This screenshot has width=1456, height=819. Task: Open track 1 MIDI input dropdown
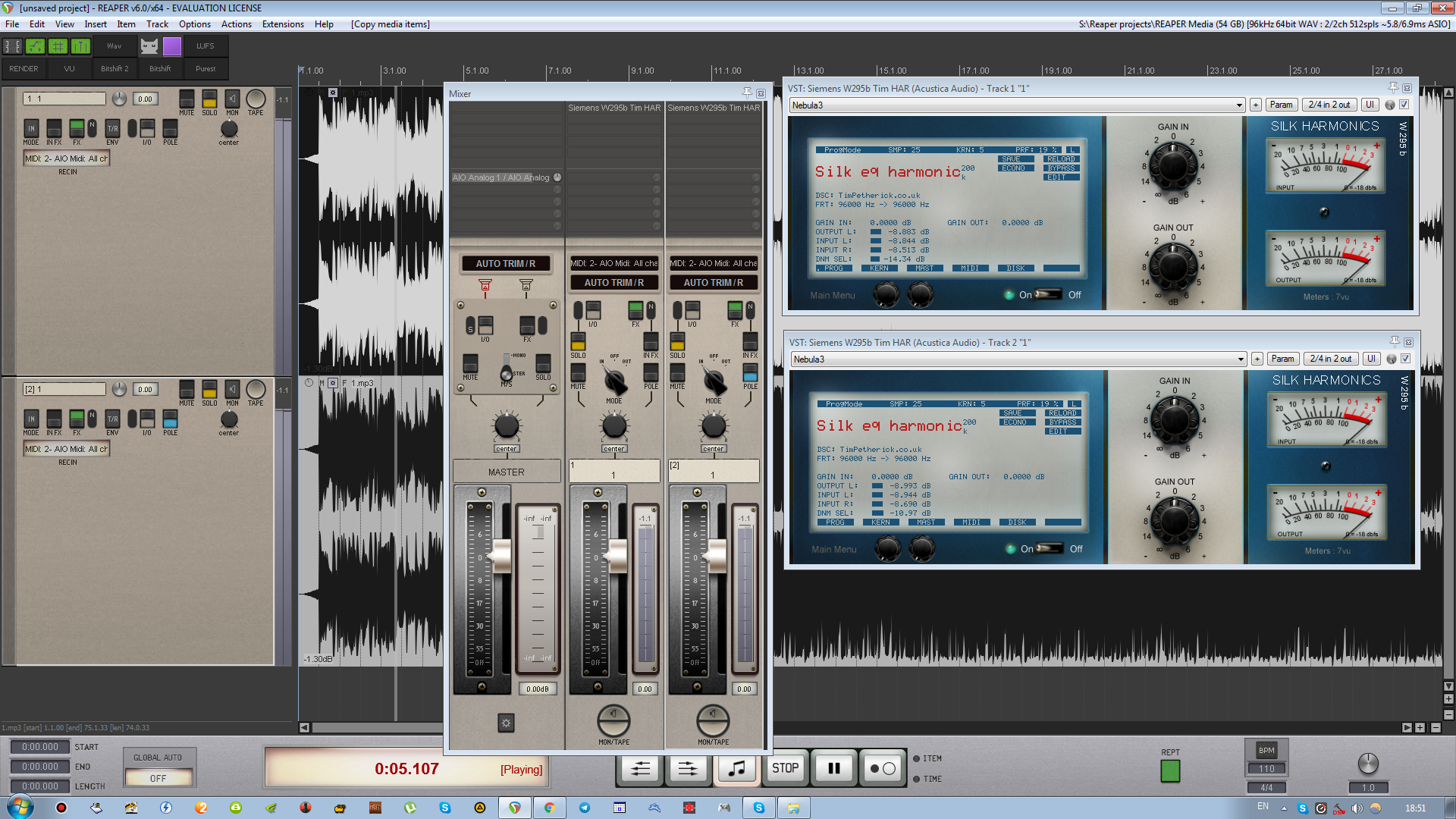[x=67, y=158]
